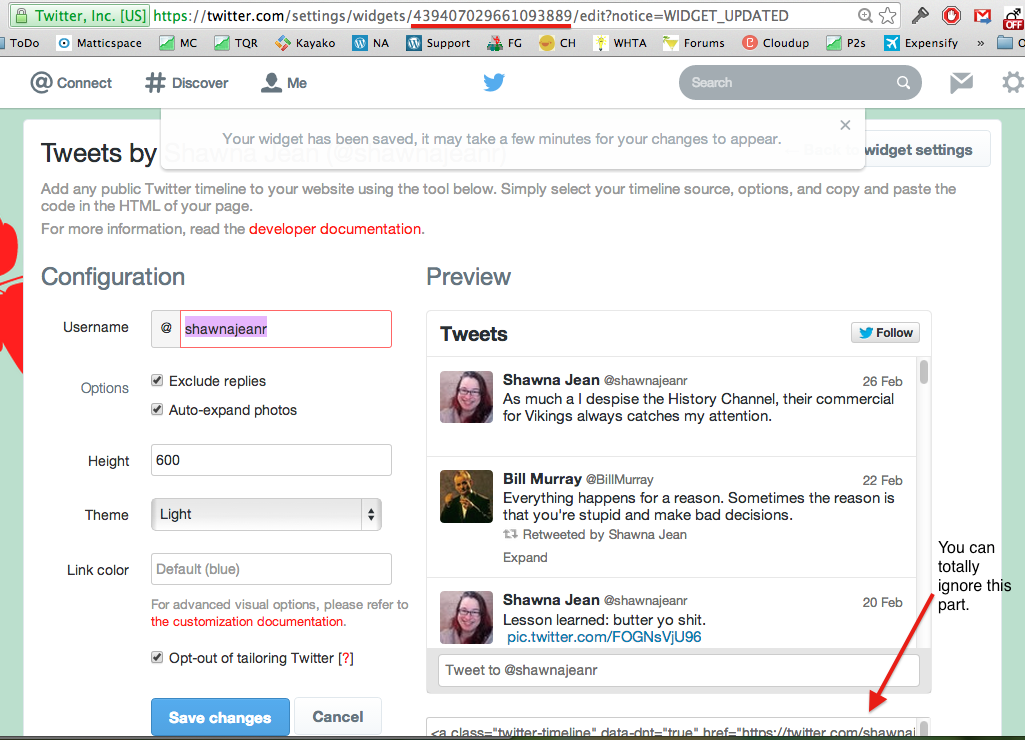Open direct messages envelope icon

[961, 83]
